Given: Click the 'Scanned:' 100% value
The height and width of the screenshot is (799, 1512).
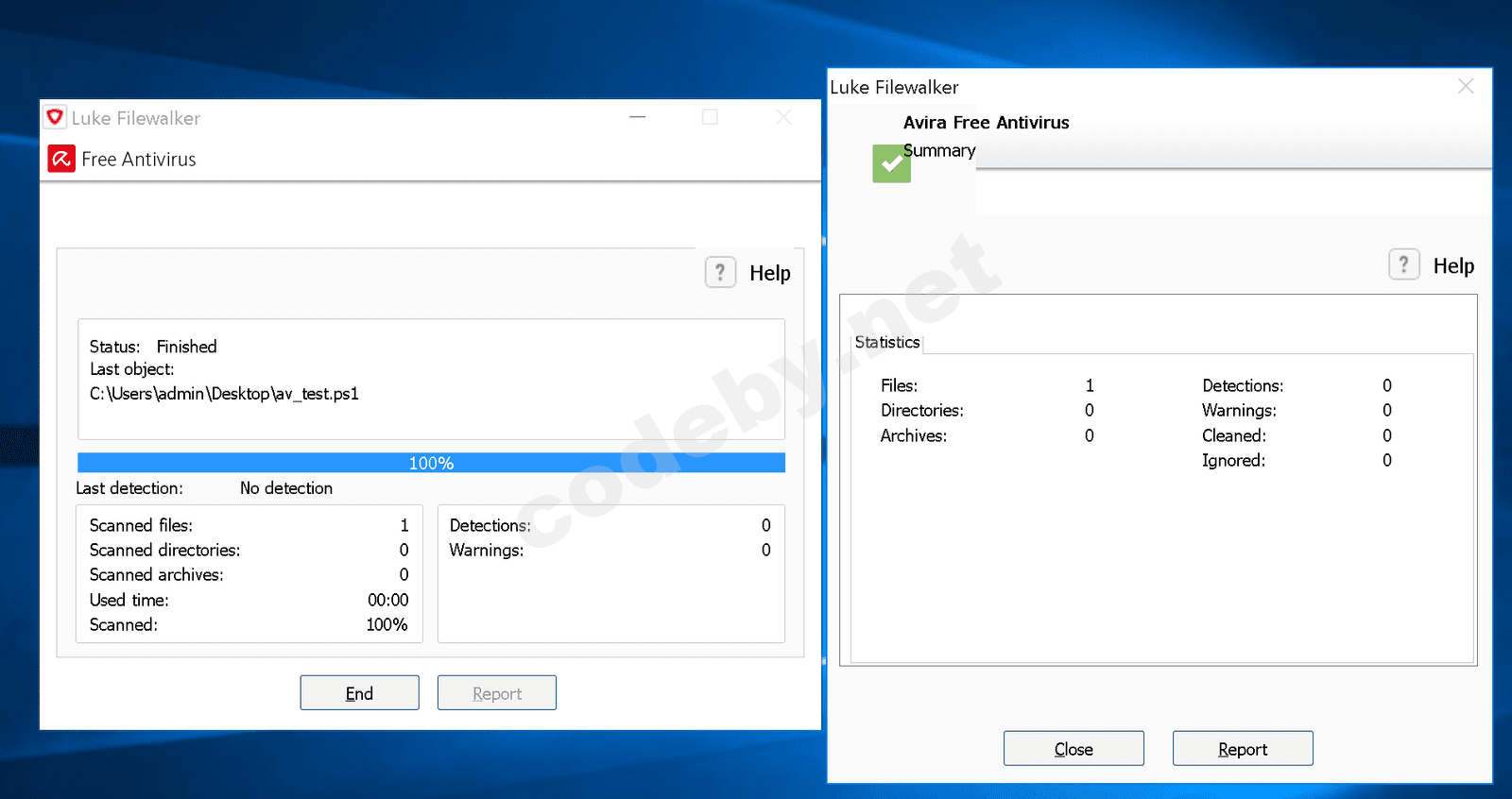Looking at the screenshot, I should [387, 624].
